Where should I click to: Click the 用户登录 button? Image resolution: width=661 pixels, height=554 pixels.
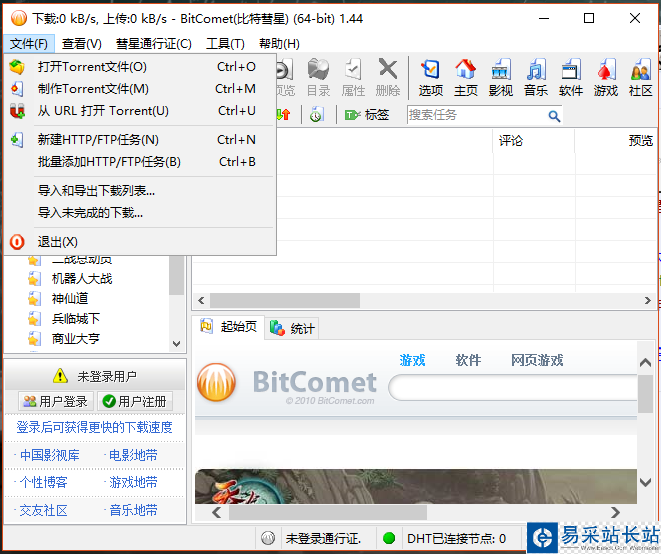[56, 401]
